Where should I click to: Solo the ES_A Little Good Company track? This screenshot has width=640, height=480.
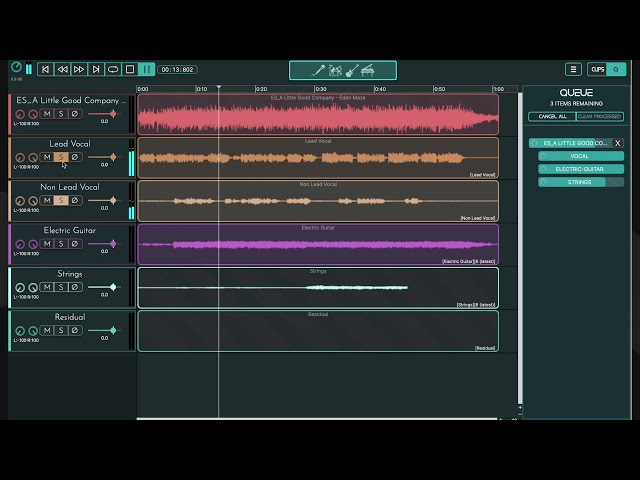click(x=61, y=114)
